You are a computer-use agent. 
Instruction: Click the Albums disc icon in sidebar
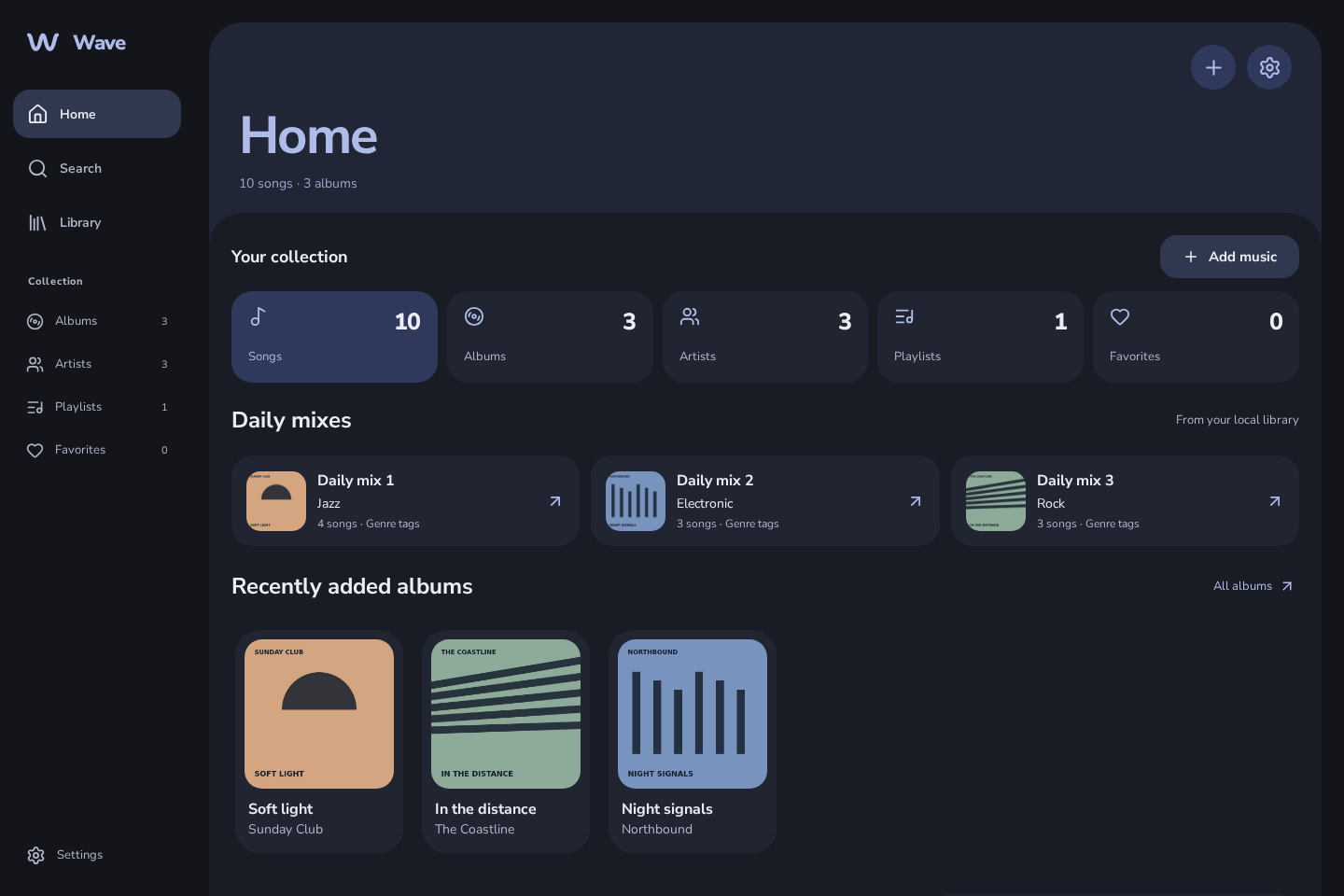pyautogui.click(x=35, y=321)
